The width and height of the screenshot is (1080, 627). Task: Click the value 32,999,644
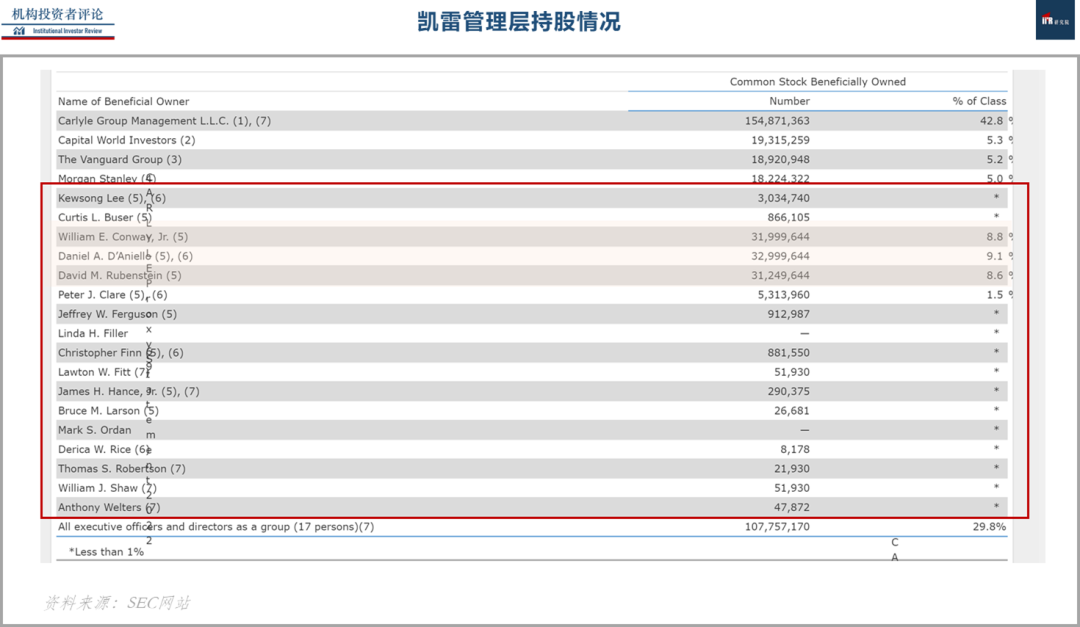(780, 256)
